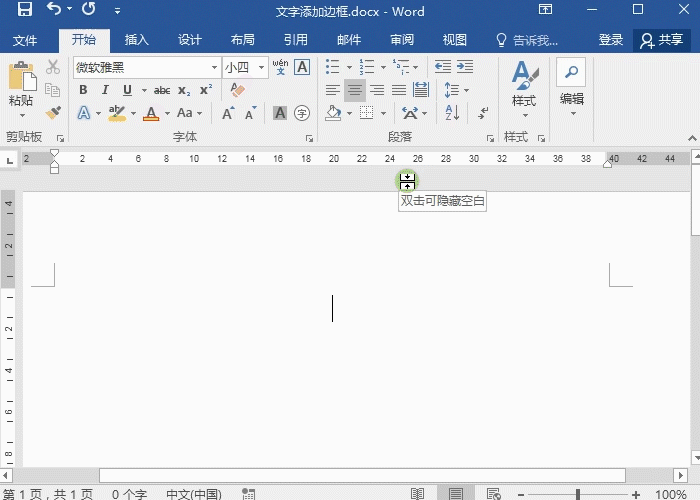Decrease font size with smaller A
The height and width of the screenshot is (500, 700).
[x=250, y=113]
